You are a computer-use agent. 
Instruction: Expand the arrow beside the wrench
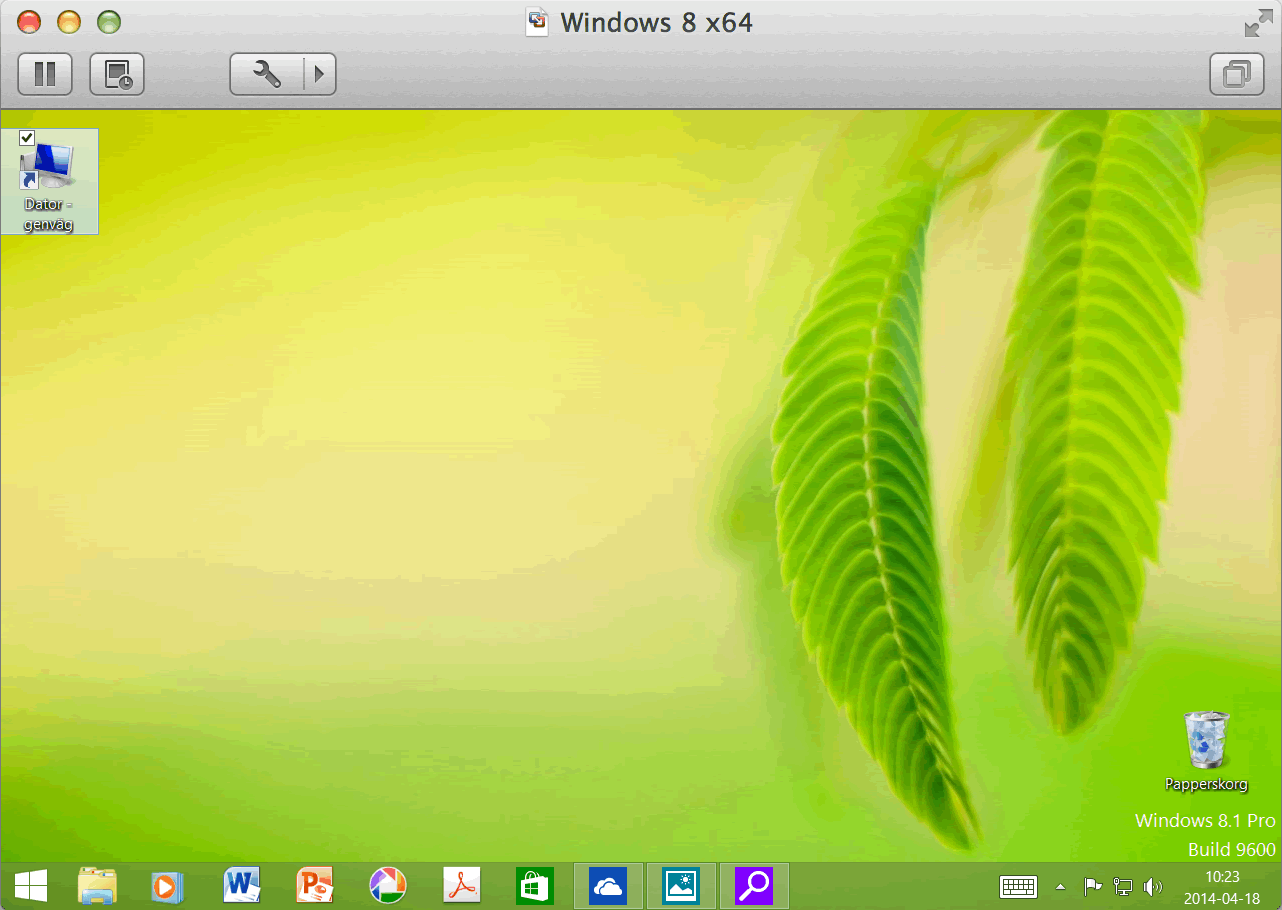(x=320, y=75)
